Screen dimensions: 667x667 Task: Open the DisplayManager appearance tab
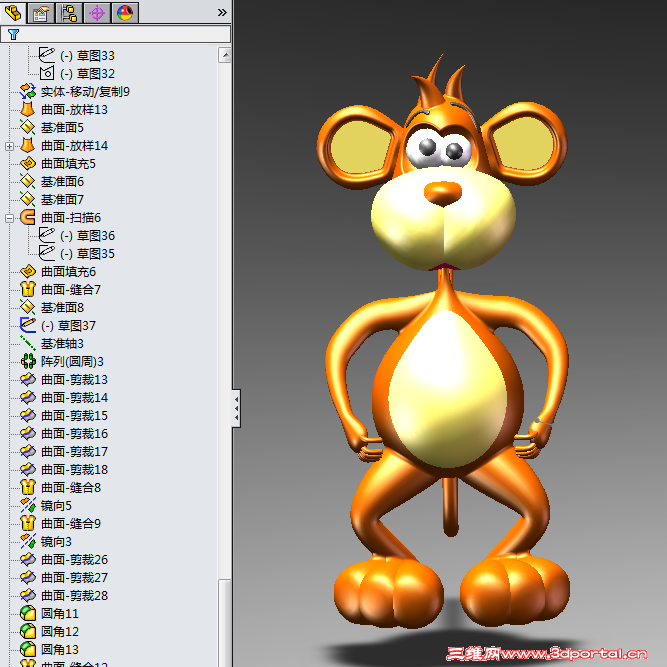[x=125, y=12]
